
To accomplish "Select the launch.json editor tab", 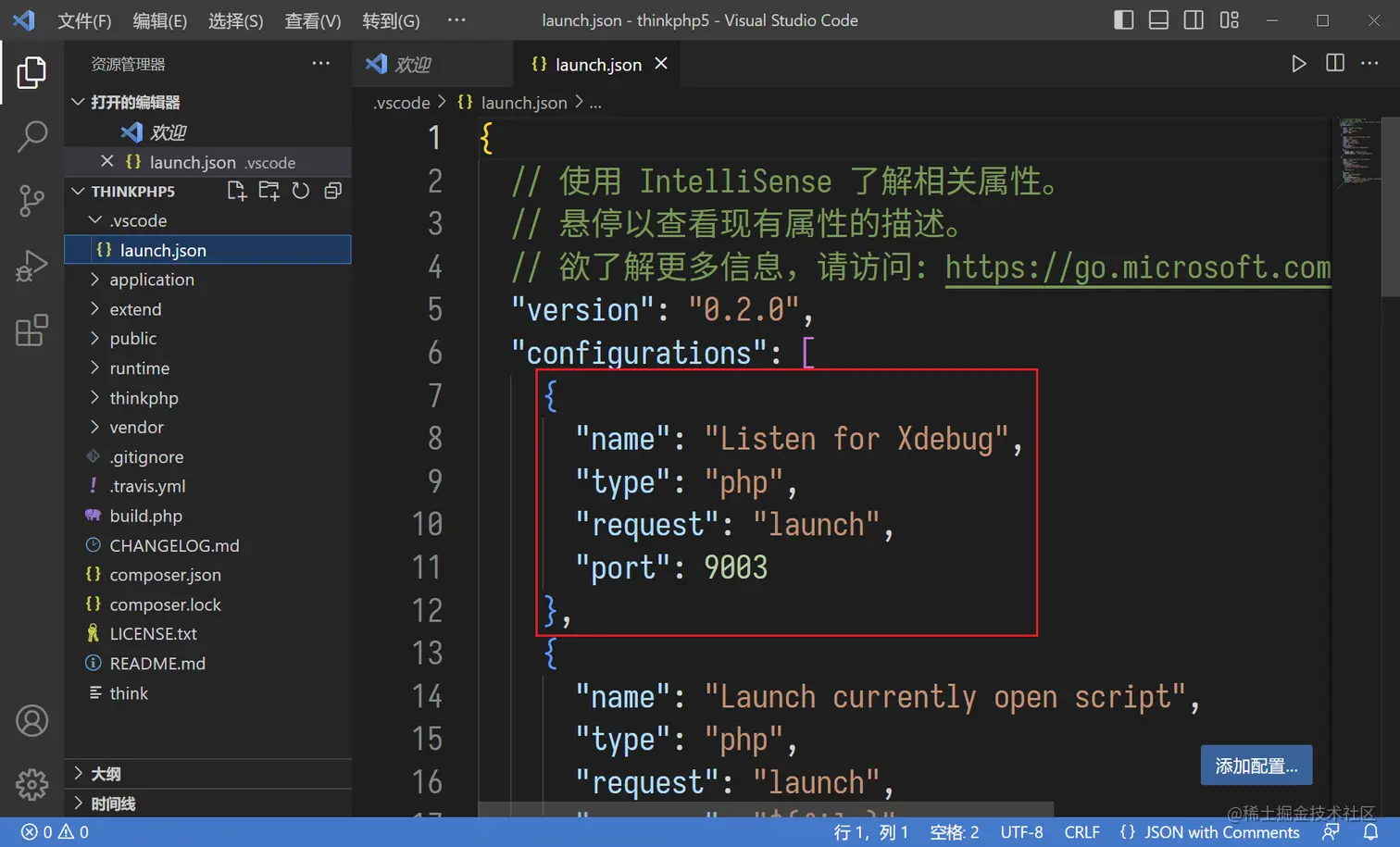I will (597, 64).
